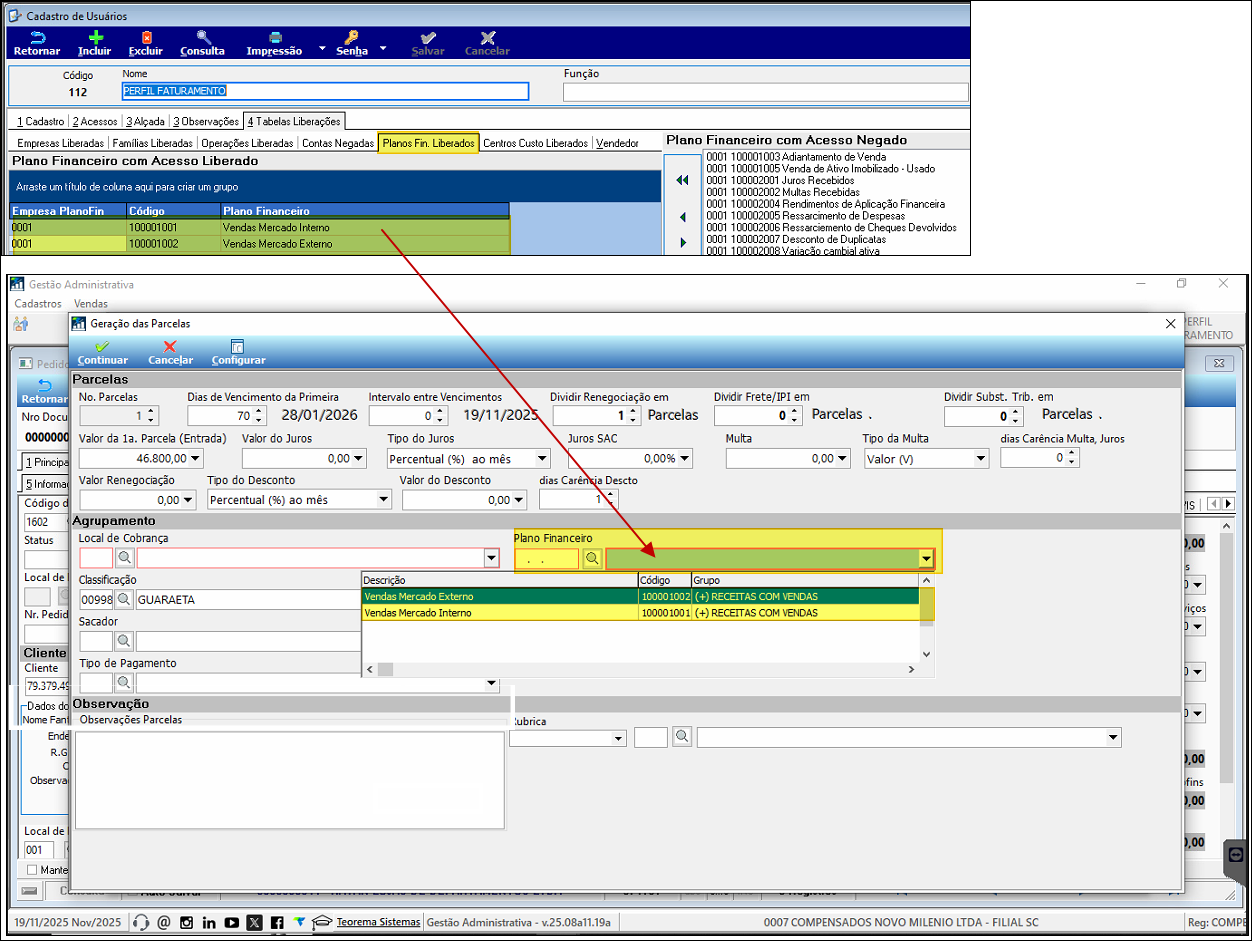Screen dimensions: 1252x941
Task: Toggle the Mante checkbox at bottom left
Action: [32, 870]
